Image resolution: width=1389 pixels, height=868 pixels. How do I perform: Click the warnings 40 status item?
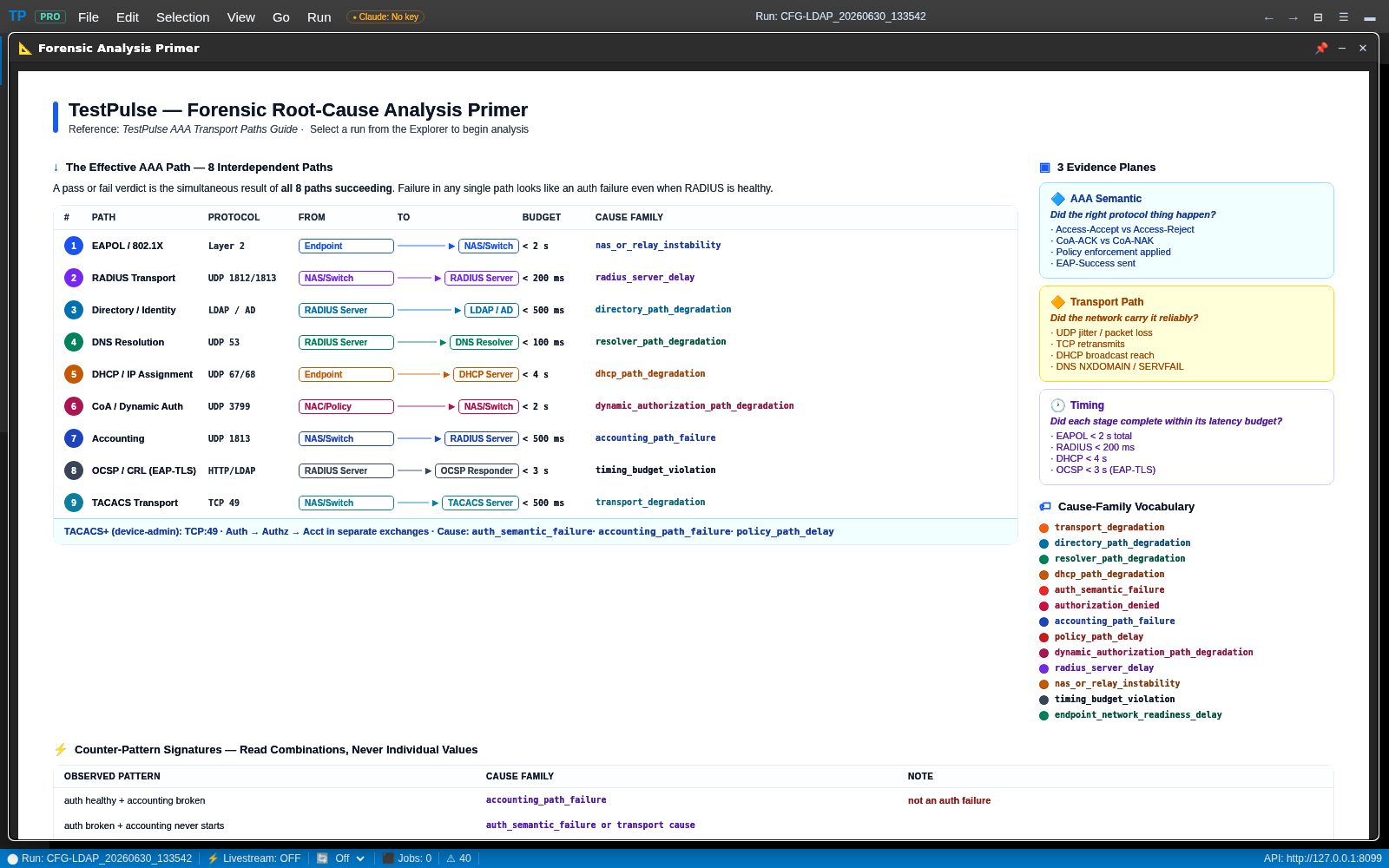tap(458, 858)
